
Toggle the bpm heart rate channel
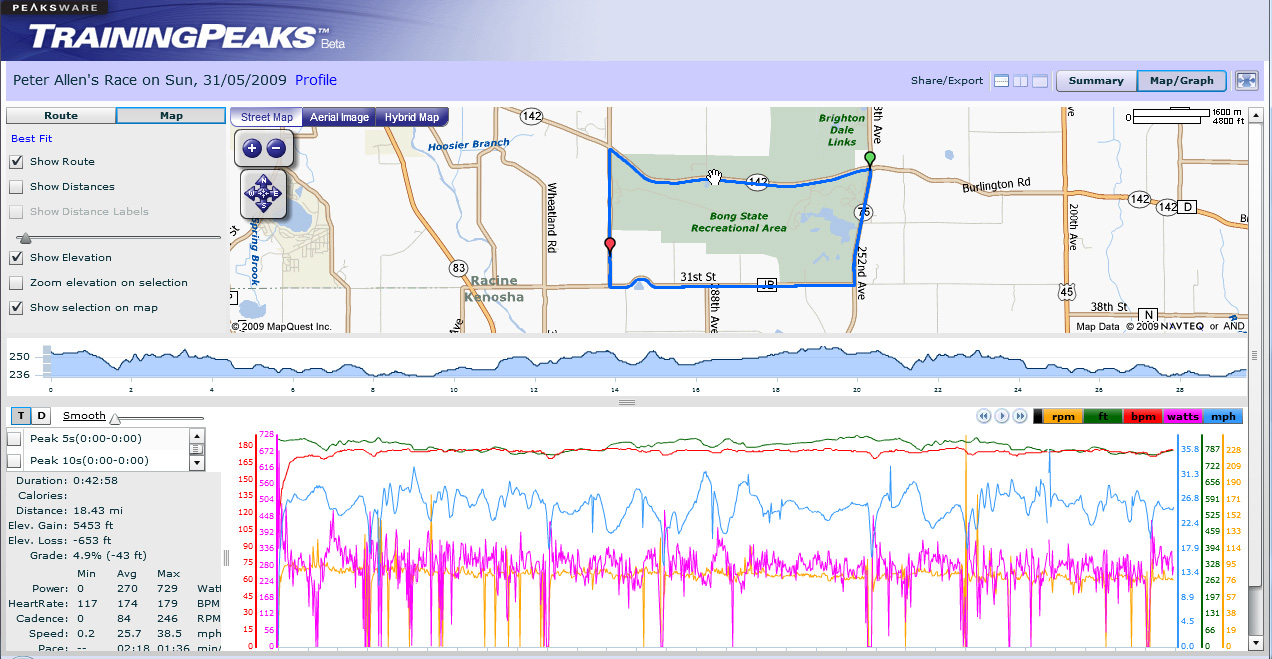[x=1143, y=417]
